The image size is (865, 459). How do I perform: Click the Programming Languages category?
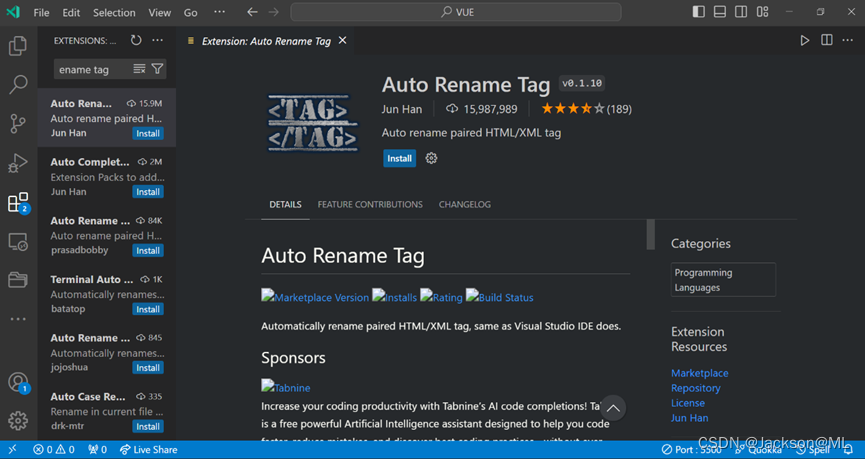(723, 280)
